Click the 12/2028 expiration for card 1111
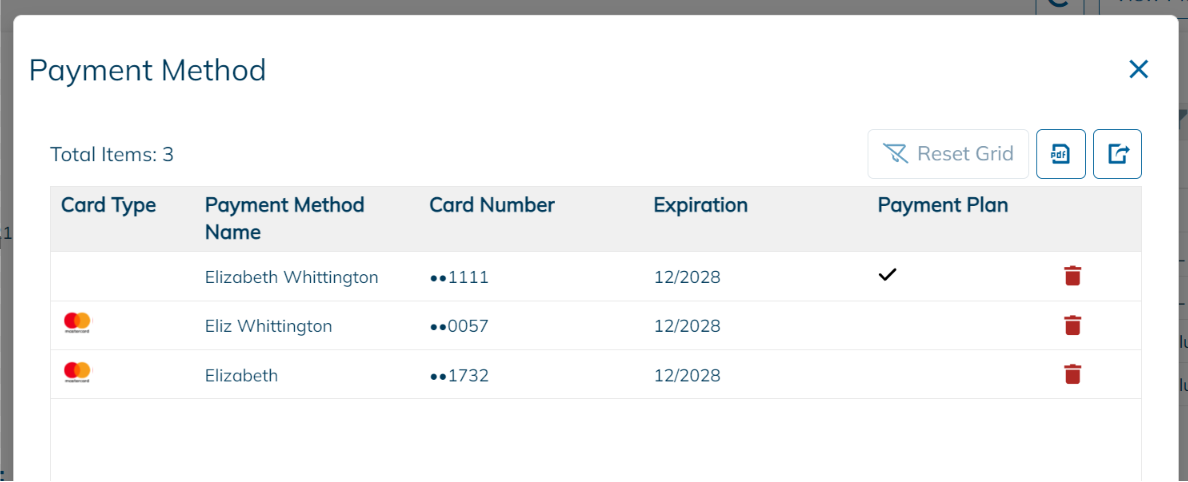 [687, 277]
